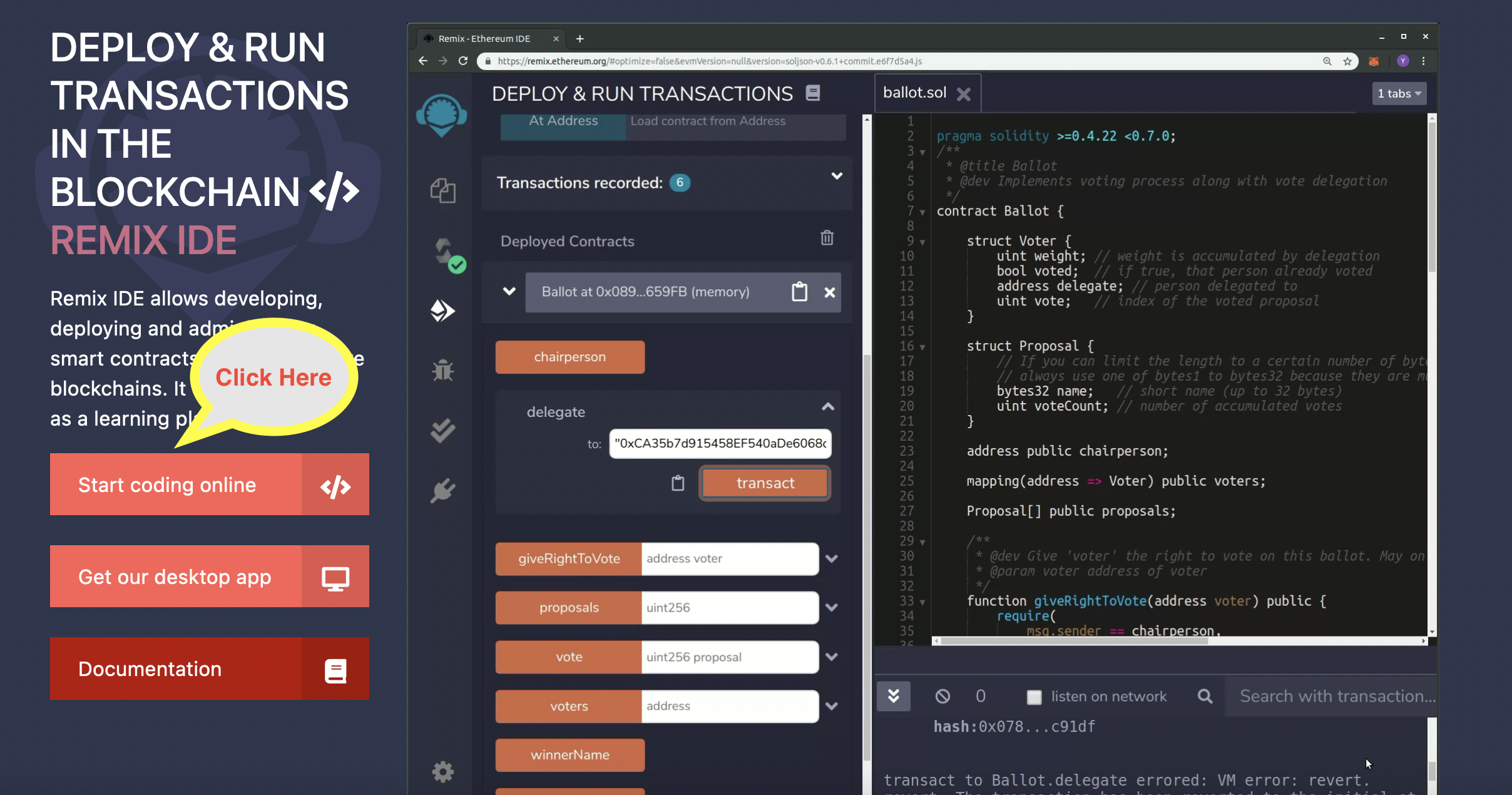The height and width of the screenshot is (795, 1512).
Task: Click Start coding online link
Action: coord(210,485)
